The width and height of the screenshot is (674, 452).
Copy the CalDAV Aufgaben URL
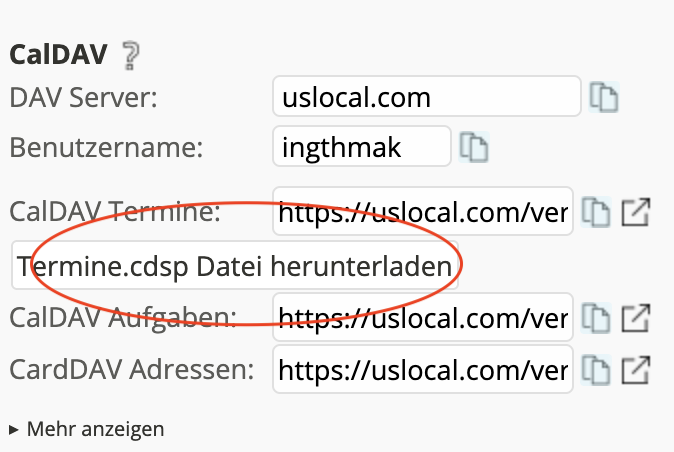click(596, 318)
